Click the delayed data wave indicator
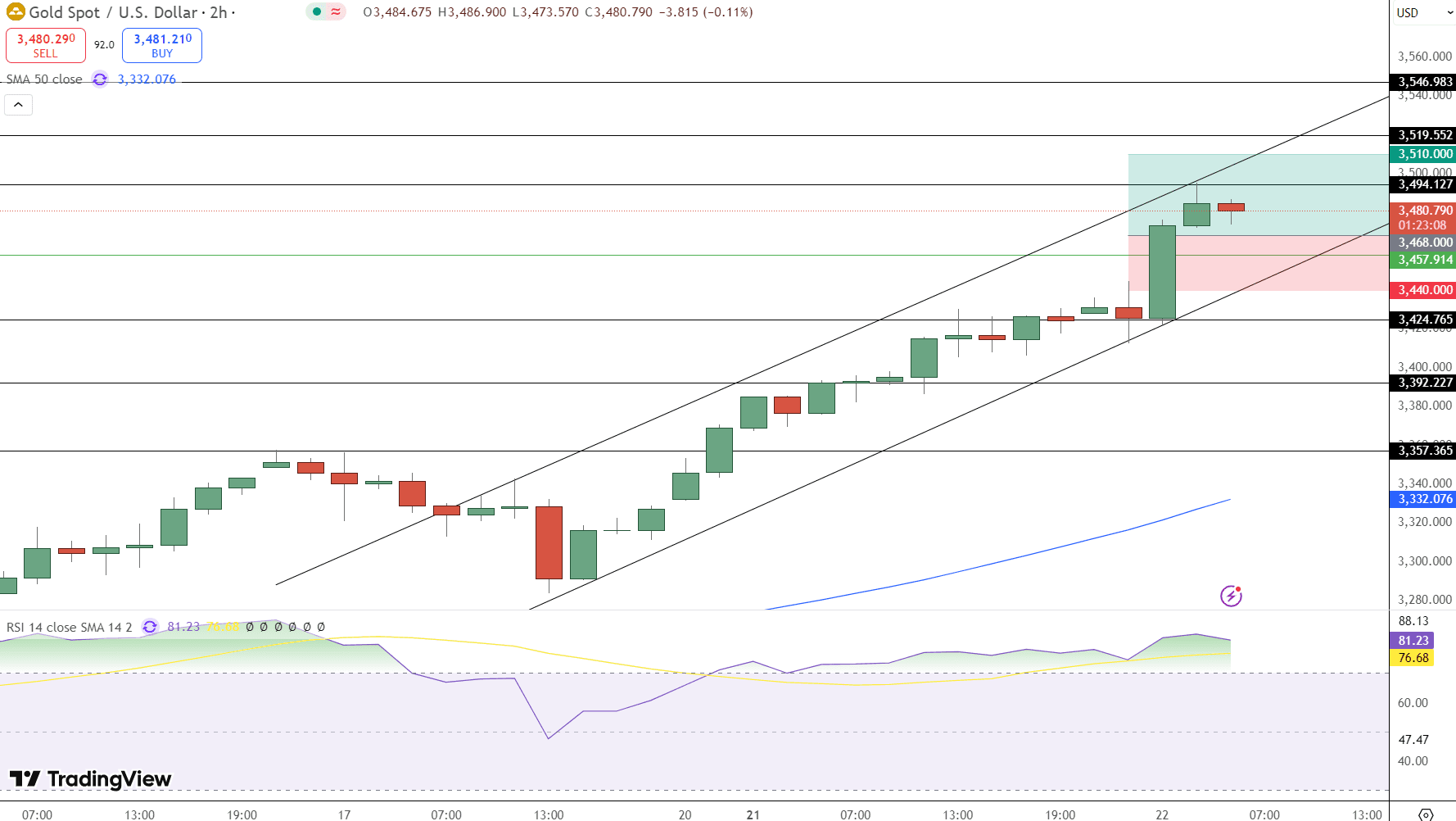Image resolution: width=1456 pixels, height=821 pixels. pos(336,12)
